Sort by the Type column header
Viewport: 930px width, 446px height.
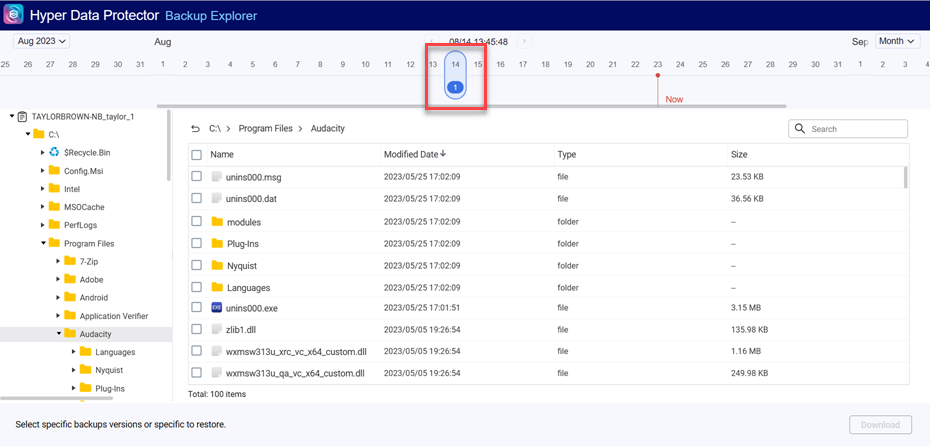(566, 155)
